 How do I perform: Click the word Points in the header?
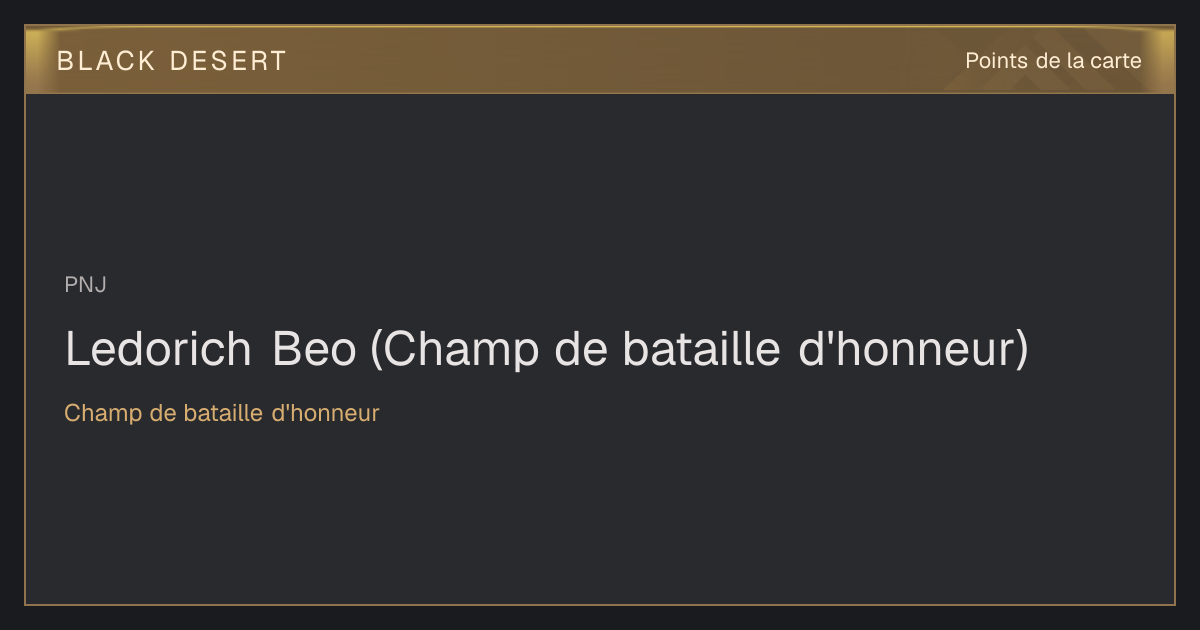tap(996, 61)
